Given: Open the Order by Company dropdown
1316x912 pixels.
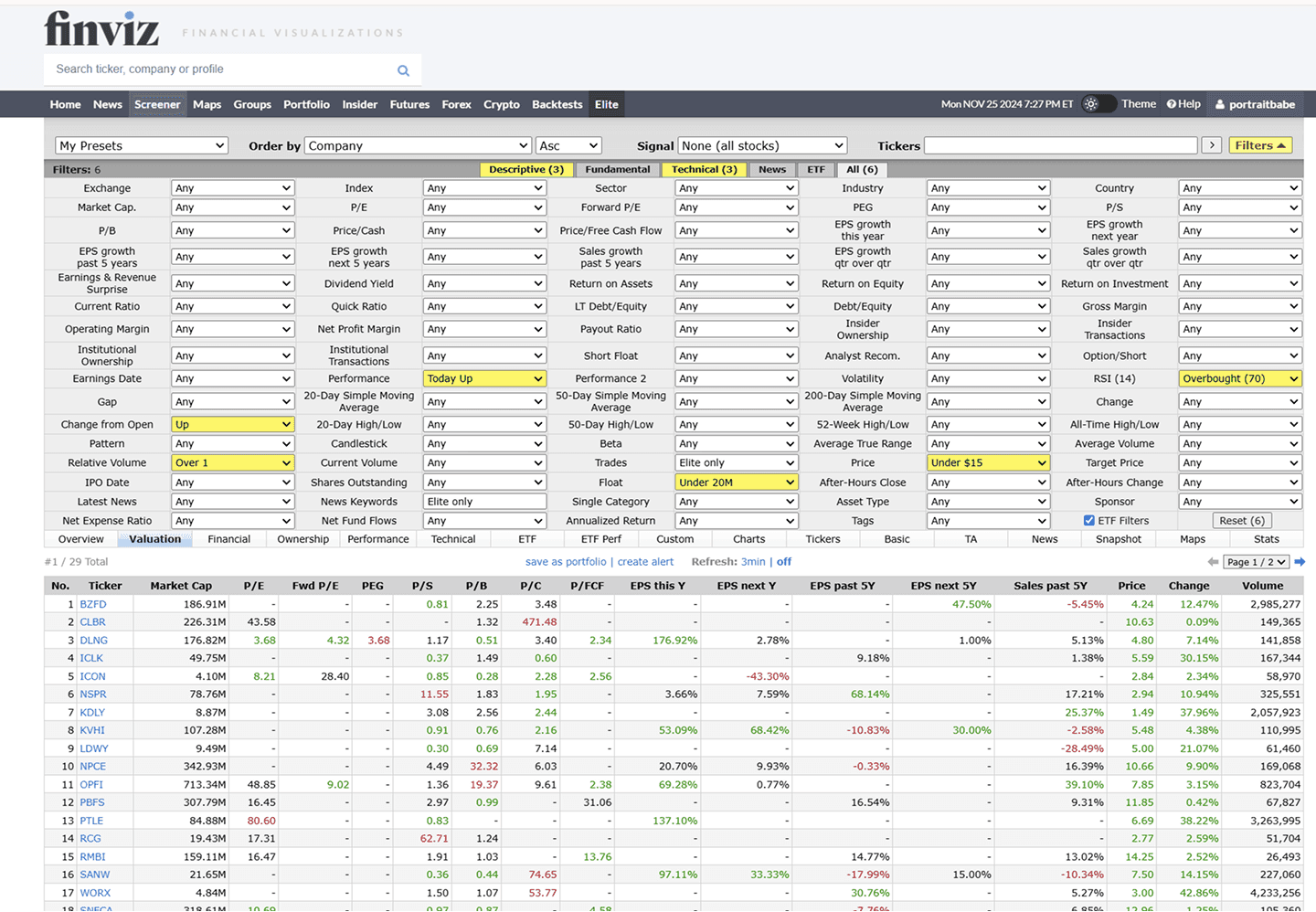Looking at the screenshot, I should (418, 145).
